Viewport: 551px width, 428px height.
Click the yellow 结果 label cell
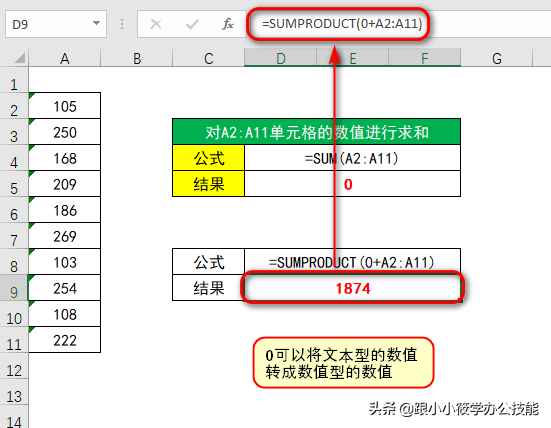pyautogui.click(x=208, y=184)
